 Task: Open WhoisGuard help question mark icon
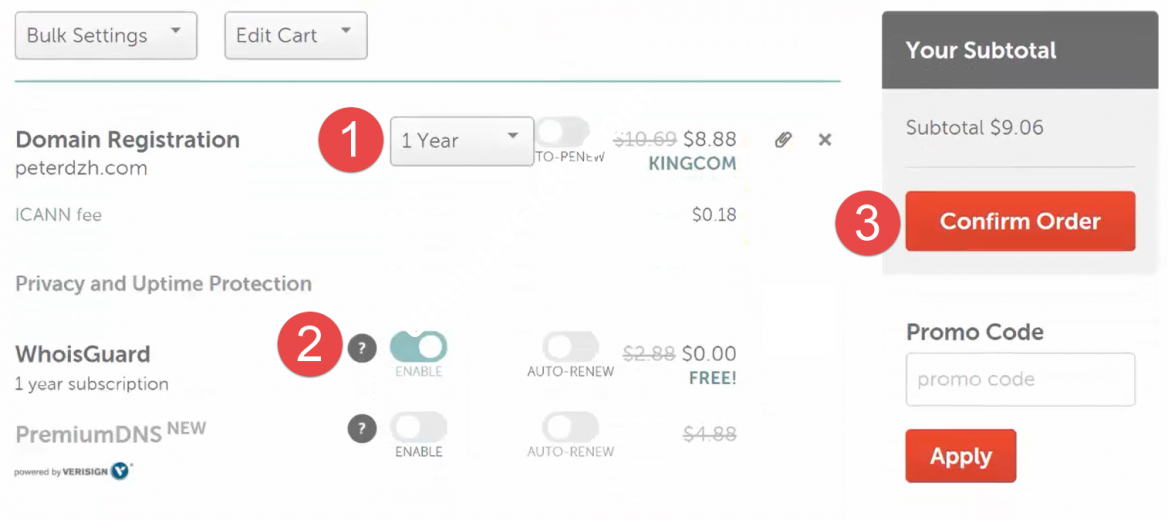(362, 348)
